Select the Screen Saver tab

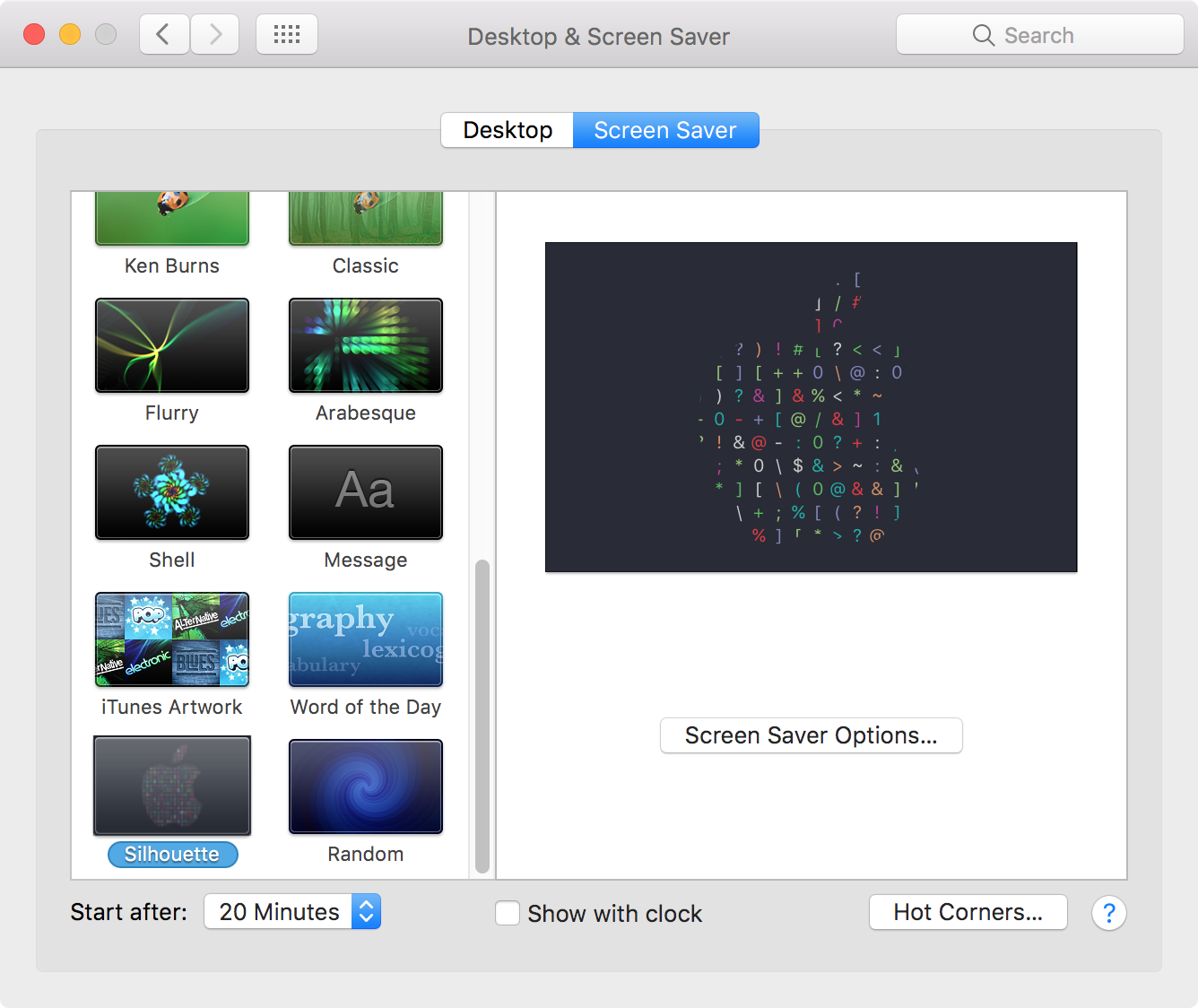click(x=665, y=130)
